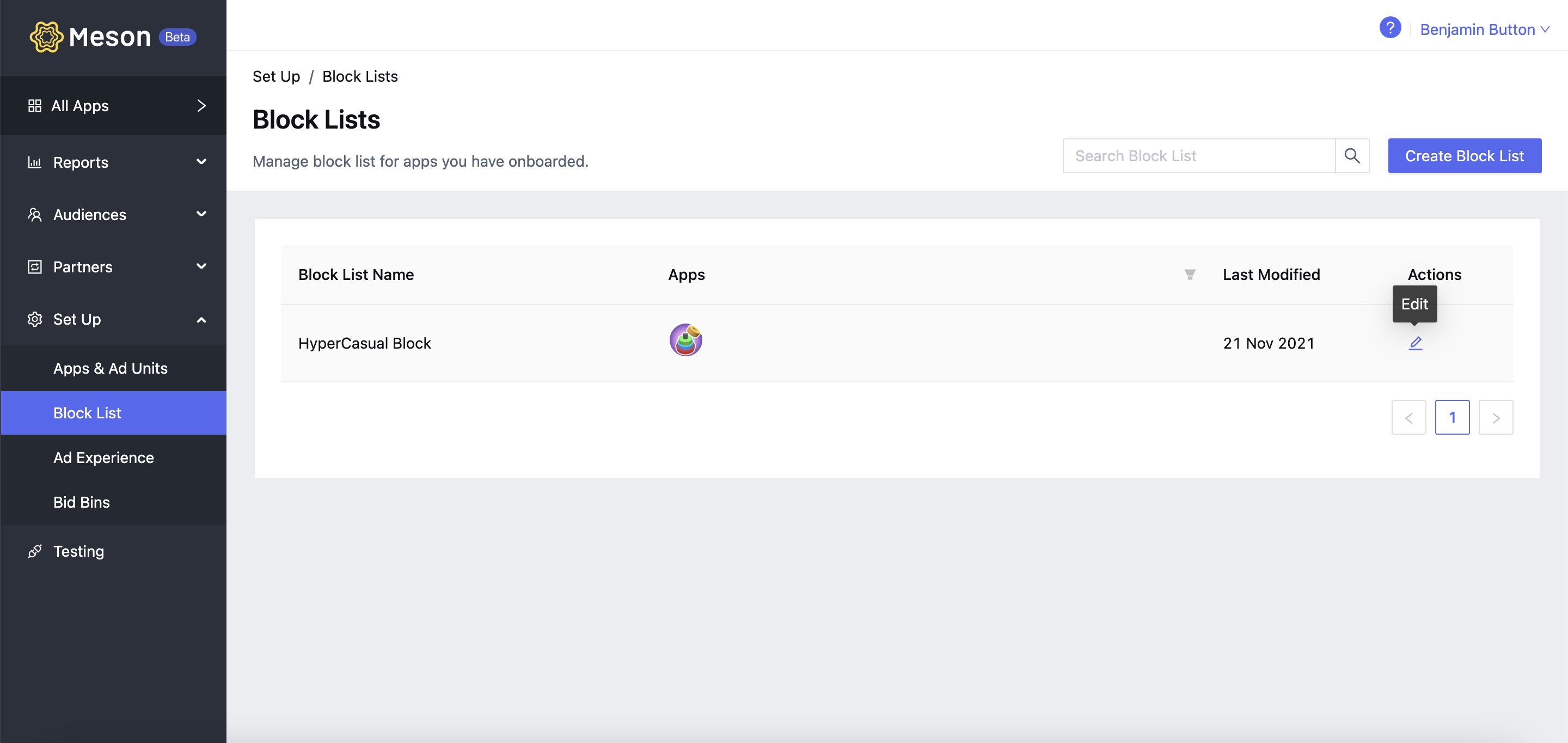Click the search magnifier icon
This screenshot has height=743, width=1568.
click(x=1352, y=156)
